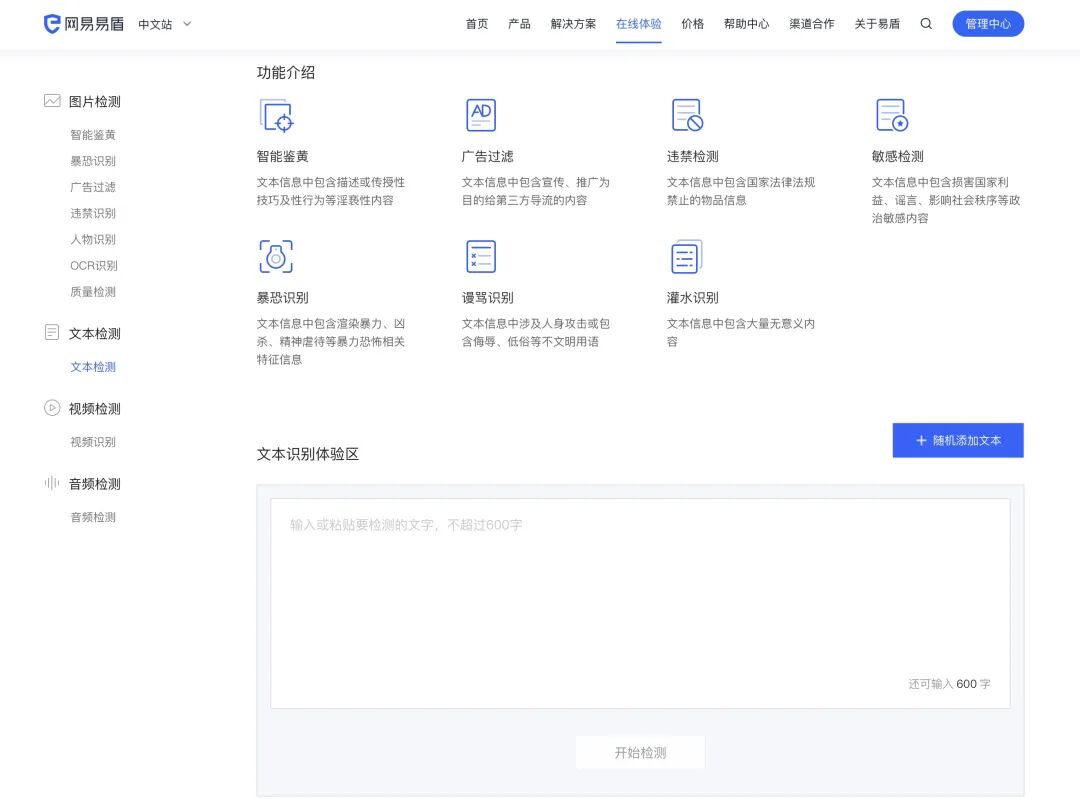Click the 暴恐识别 bomb icon
Image resolution: width=1080 pixels, height=799 pixels.
tap(277, 256)
